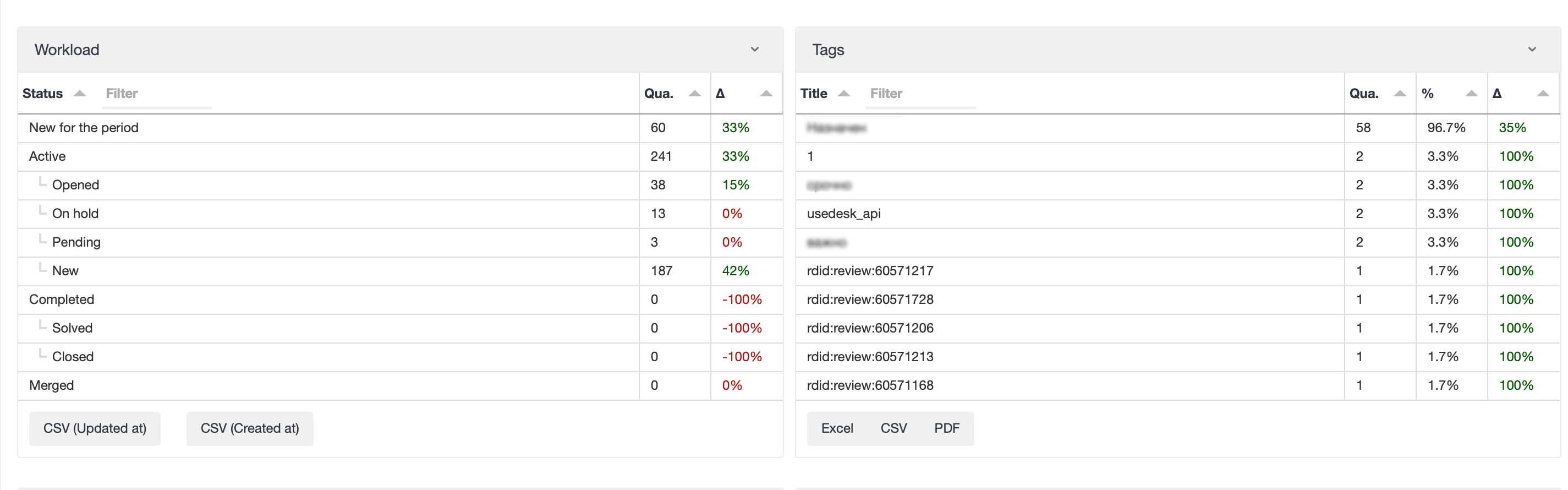Screen dimensions: 1568x490
Task: Collapse the Tags panel chevron
Action: pyautogui.click(x=1532, y=50)
